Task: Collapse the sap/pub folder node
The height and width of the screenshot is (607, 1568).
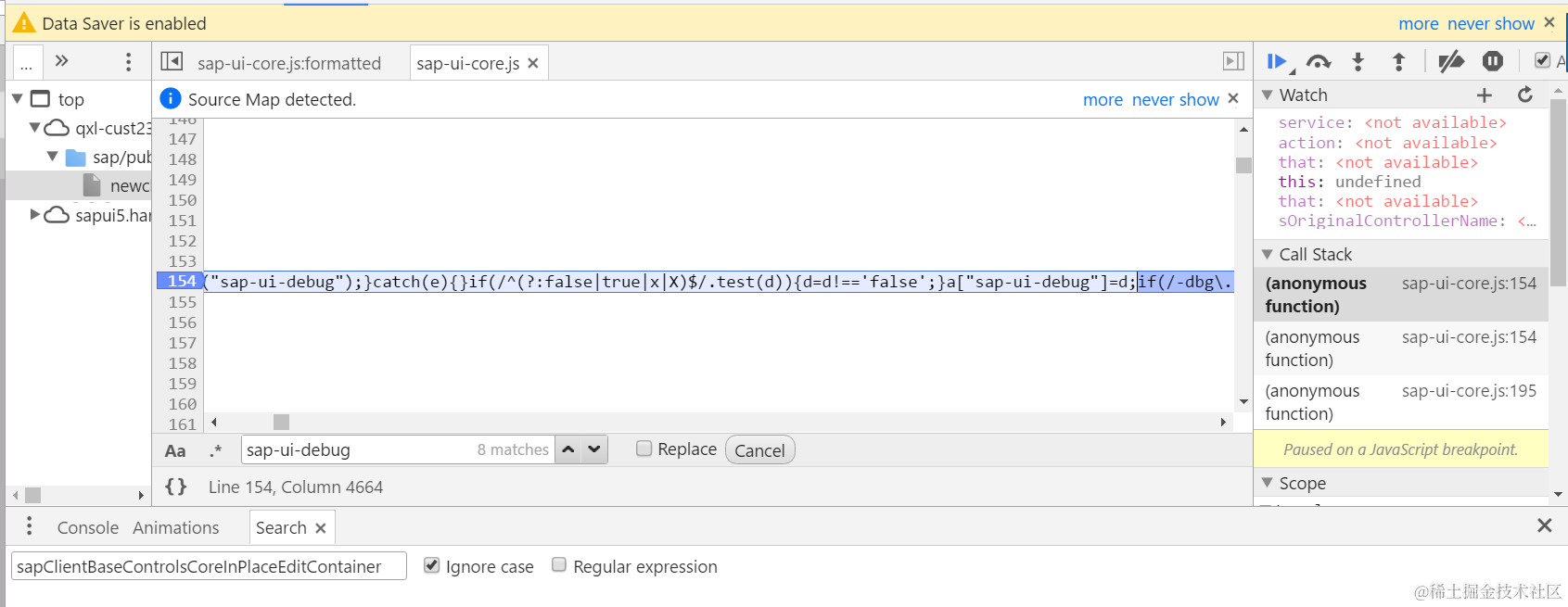Action: tap(53, 157)
